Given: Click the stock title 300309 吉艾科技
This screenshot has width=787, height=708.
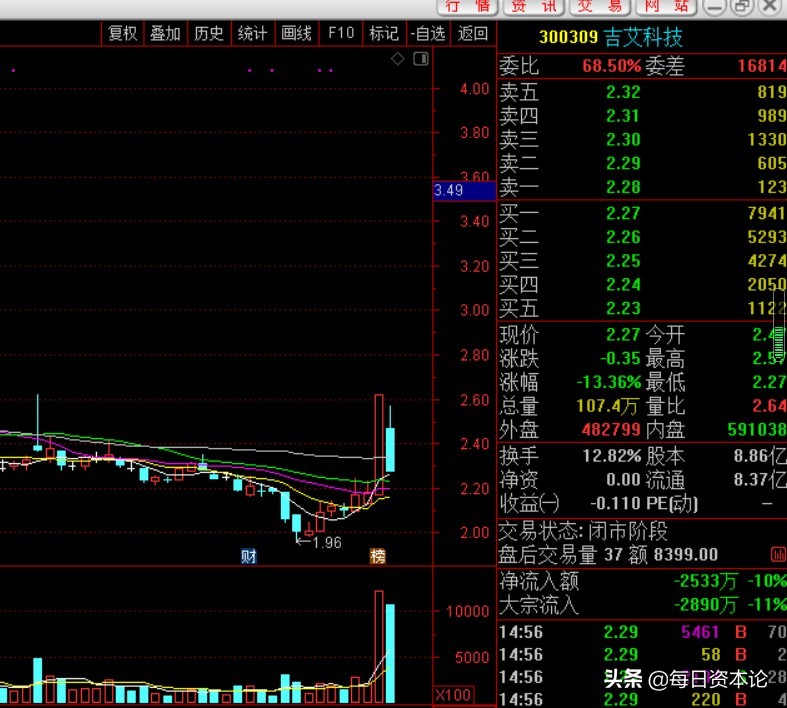Looking at the screenshot, I should (x=610, y=37).
